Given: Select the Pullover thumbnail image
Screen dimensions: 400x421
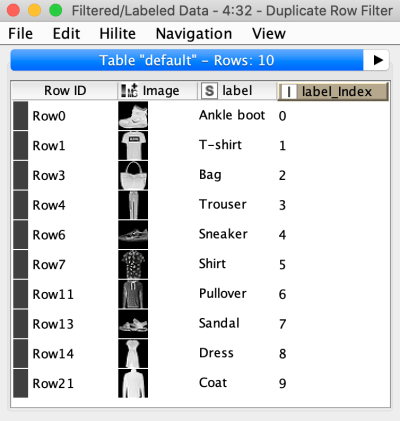Looking at the screenshot, I should (x=133, y=294).
